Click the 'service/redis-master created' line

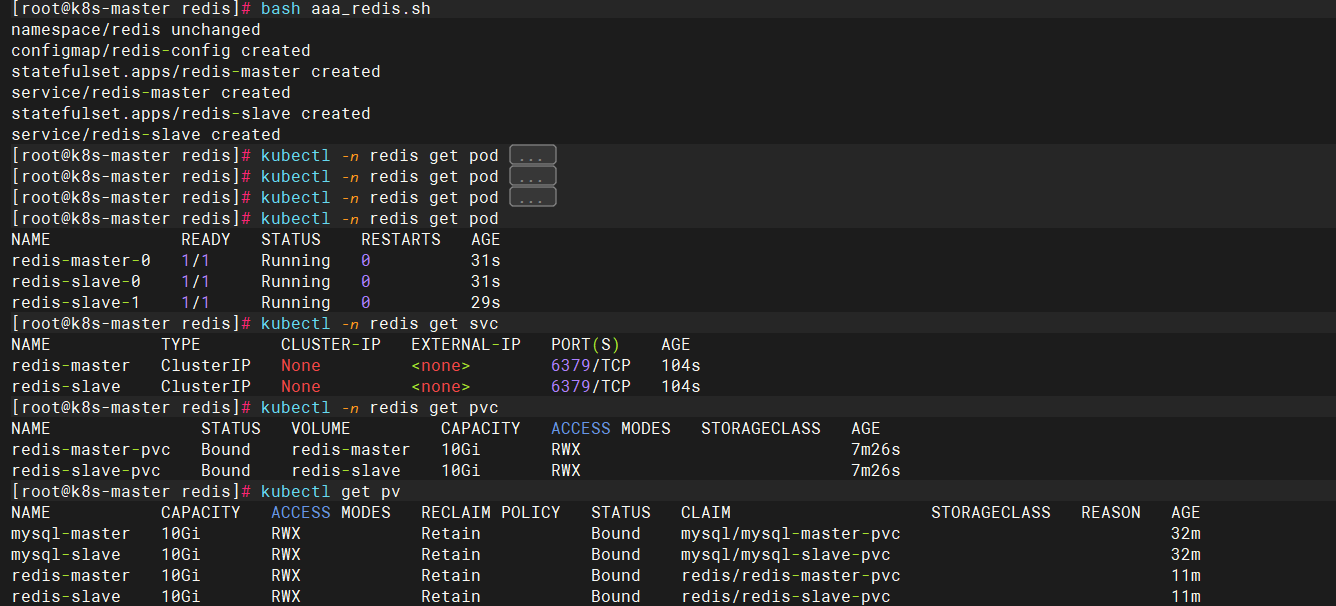click(151, 92)
